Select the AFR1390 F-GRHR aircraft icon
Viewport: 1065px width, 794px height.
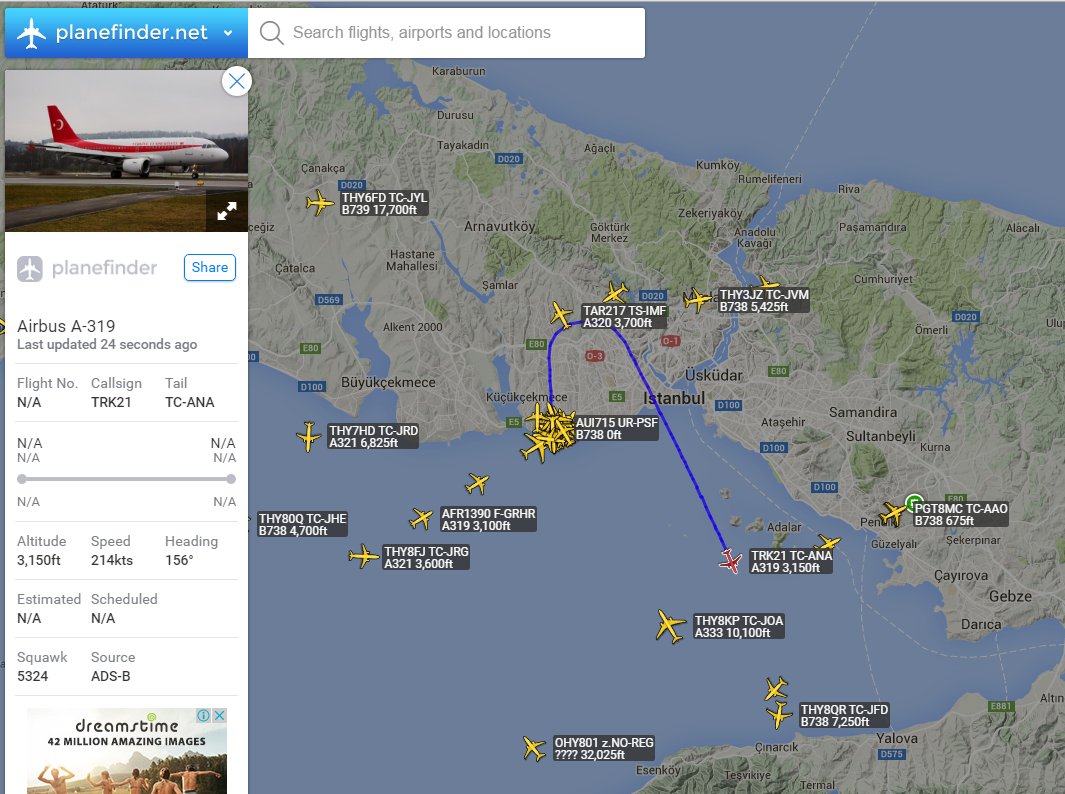tap(421, 519)
